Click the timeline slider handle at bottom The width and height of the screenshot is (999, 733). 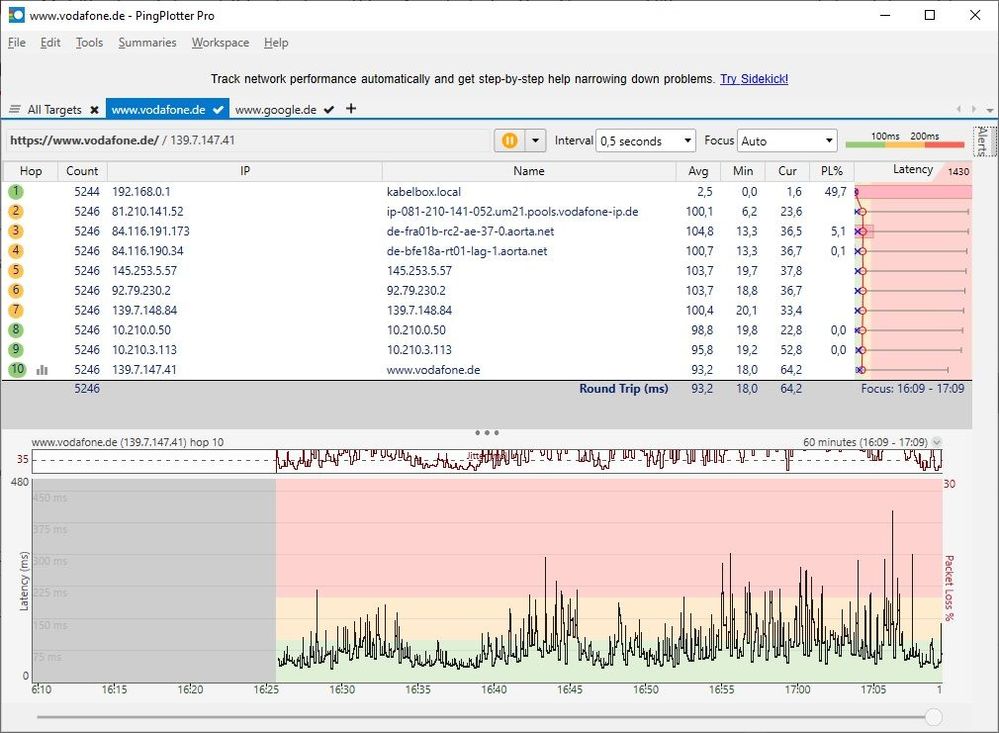click(x=933, y=717)
